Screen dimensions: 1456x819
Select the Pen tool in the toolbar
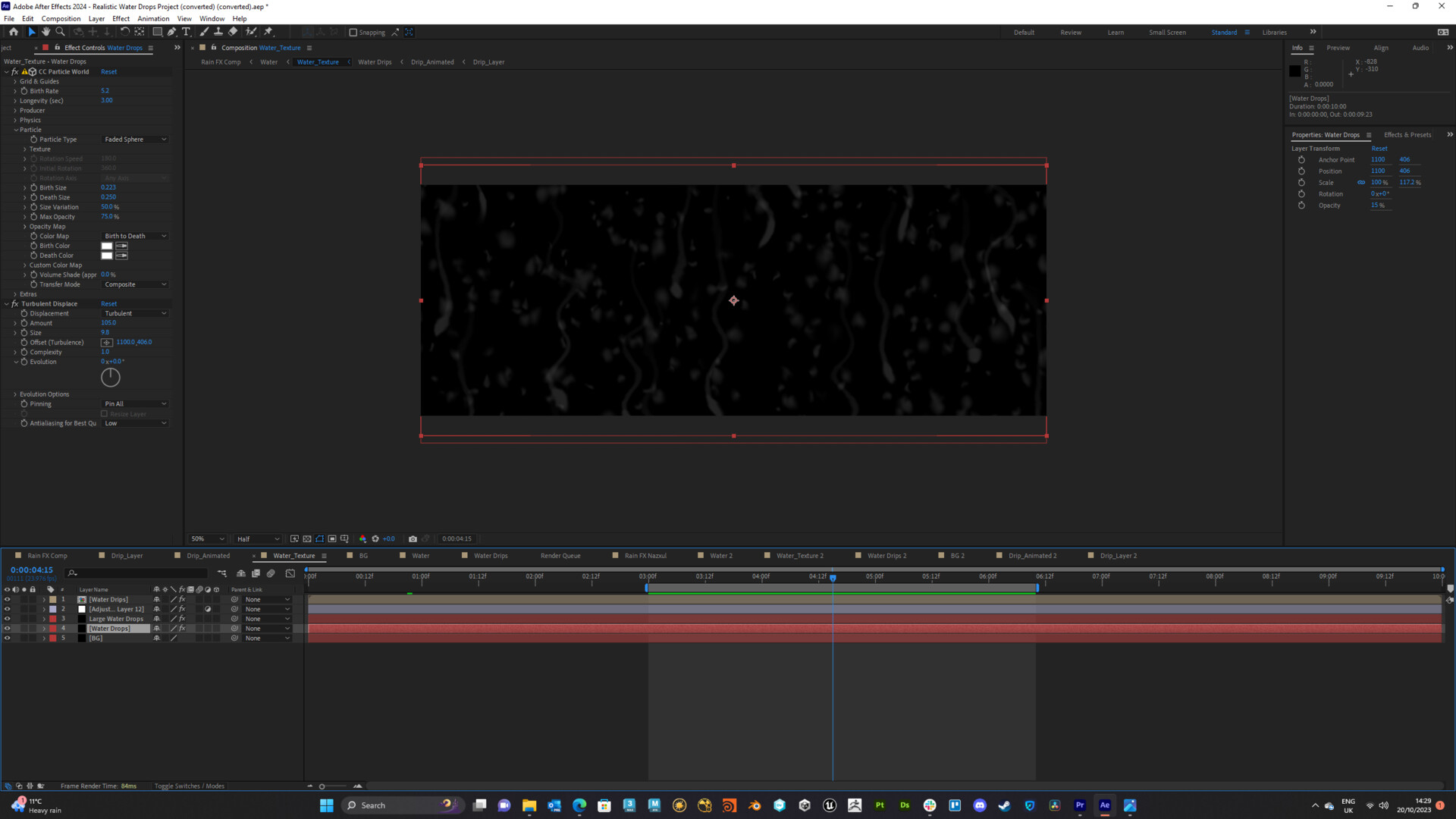171,32
